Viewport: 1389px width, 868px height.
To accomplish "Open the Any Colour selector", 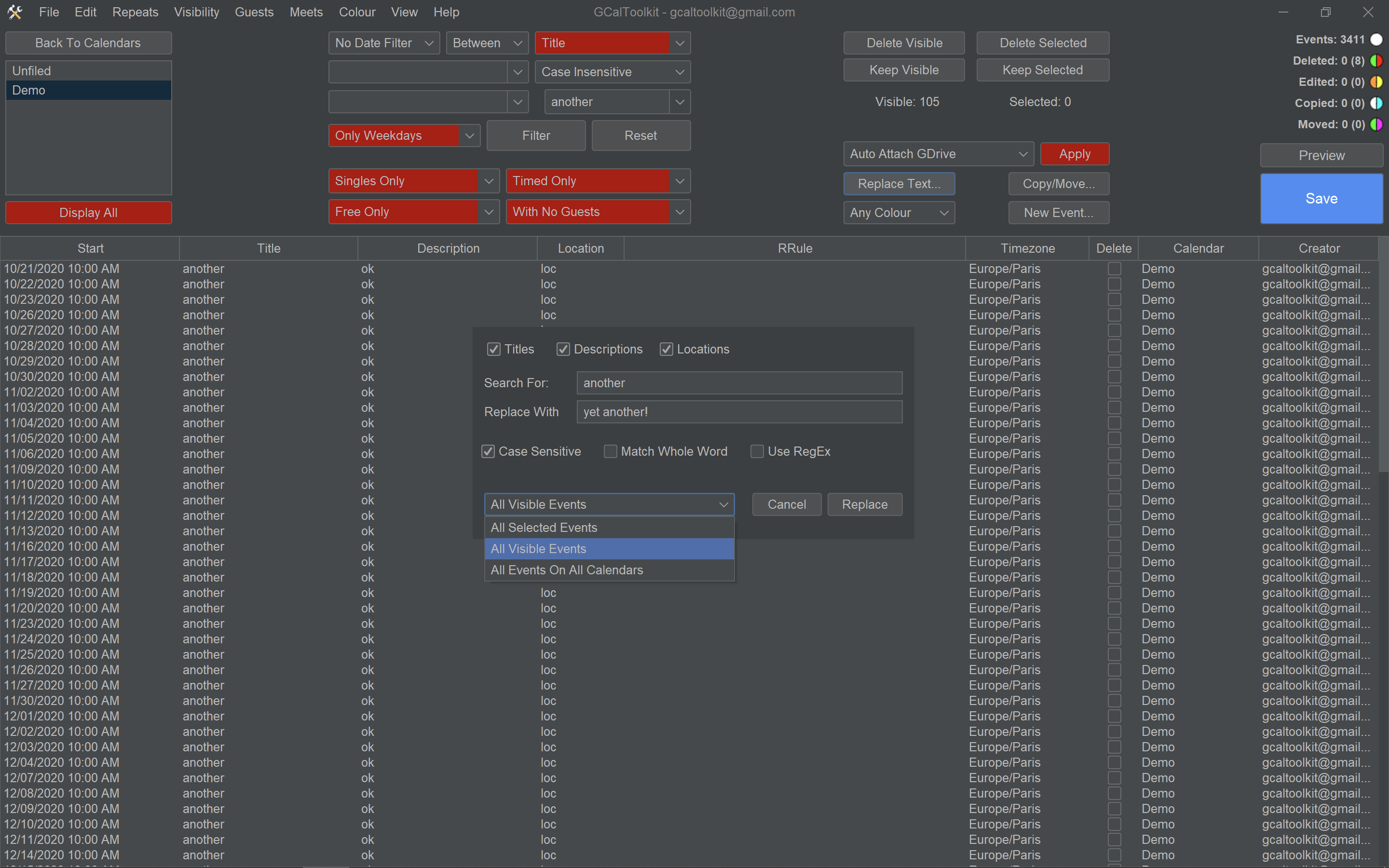I will (898, 212).
